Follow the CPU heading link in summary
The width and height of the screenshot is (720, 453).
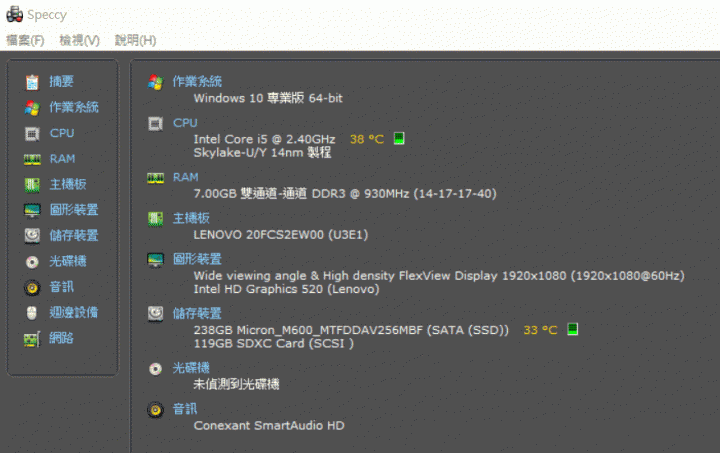pyautogui.click(x=185, y=123)
